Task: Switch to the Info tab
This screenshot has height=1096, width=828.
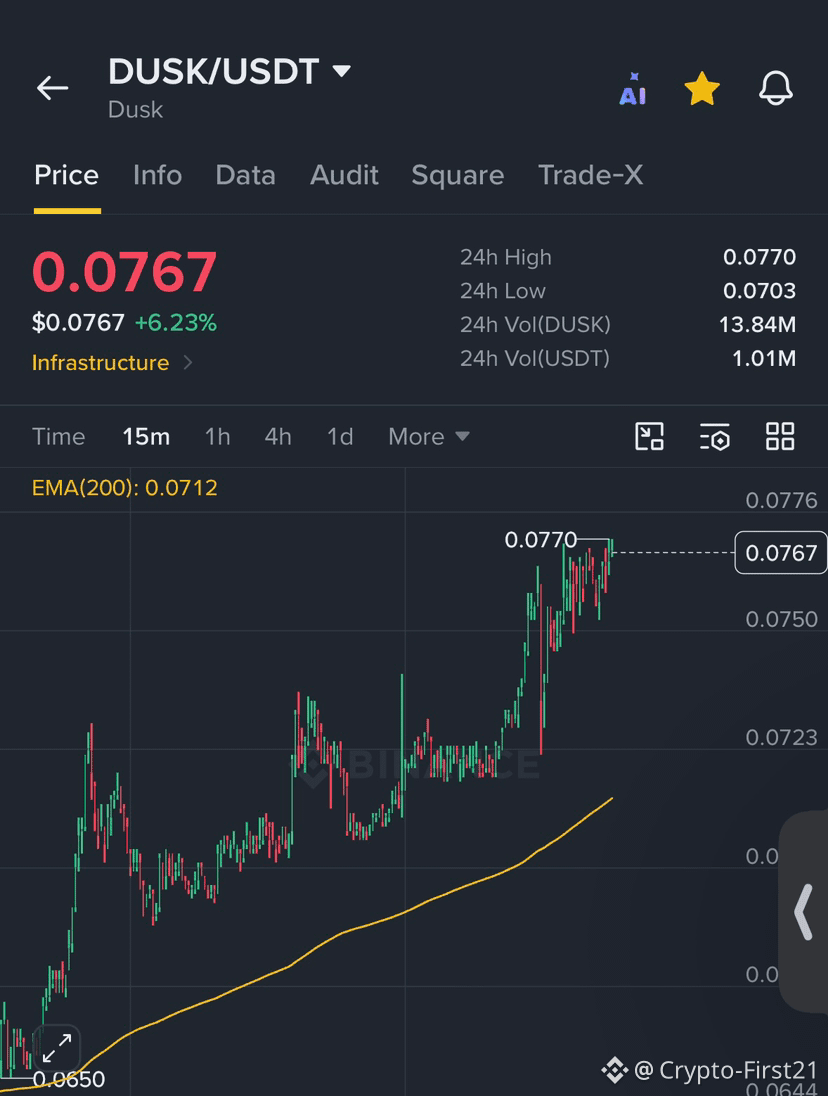Action: click(157, 175)
